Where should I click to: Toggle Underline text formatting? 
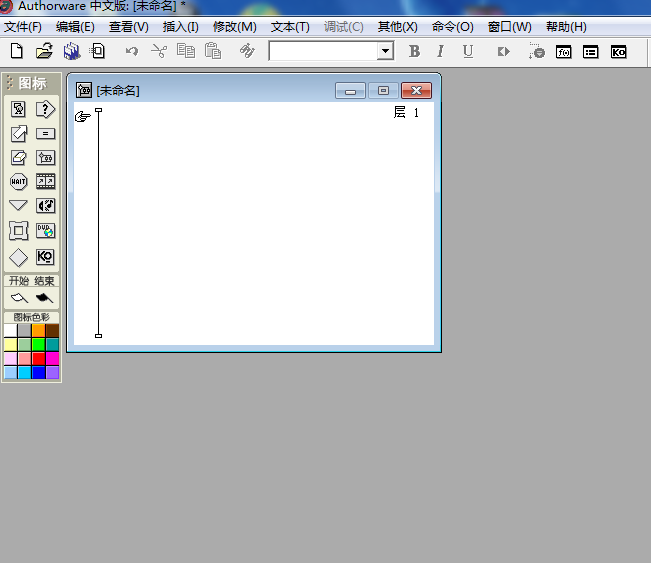(468, 51)
